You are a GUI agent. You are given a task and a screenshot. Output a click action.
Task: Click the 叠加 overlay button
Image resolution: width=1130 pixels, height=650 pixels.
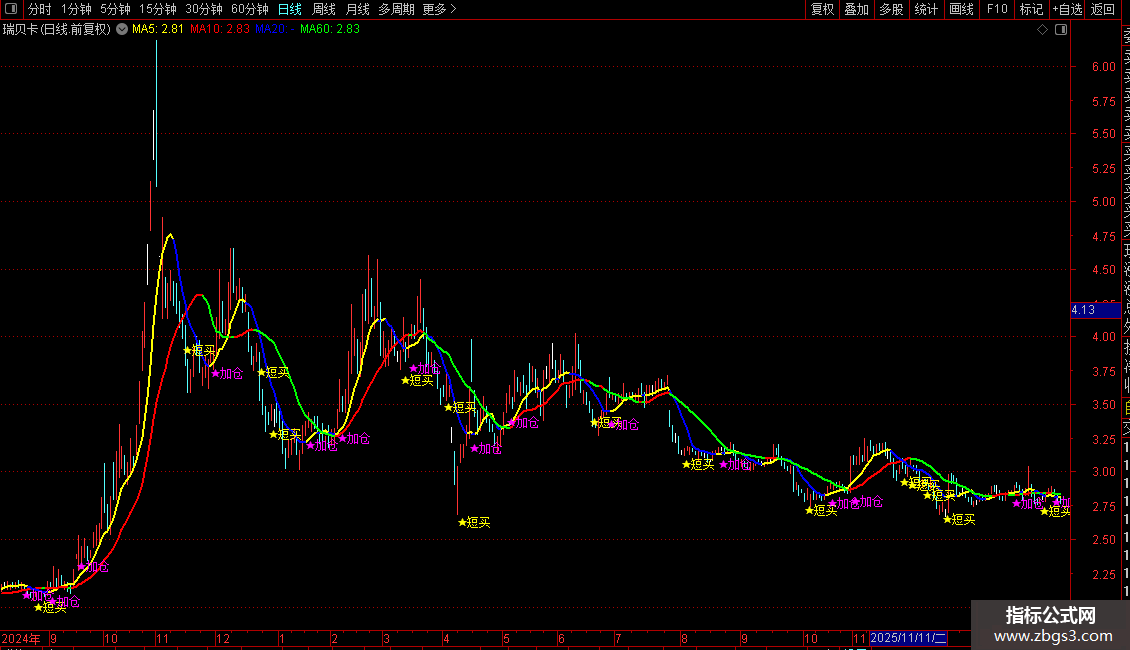pyautogui.click(x=856, y=9)
